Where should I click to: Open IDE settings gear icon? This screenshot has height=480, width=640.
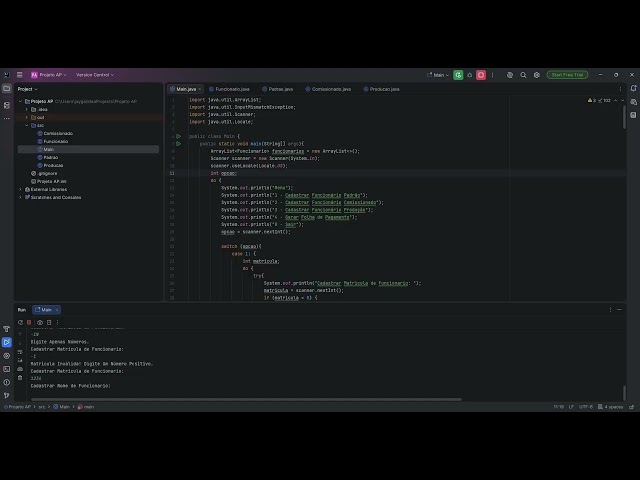pos(537,75)
